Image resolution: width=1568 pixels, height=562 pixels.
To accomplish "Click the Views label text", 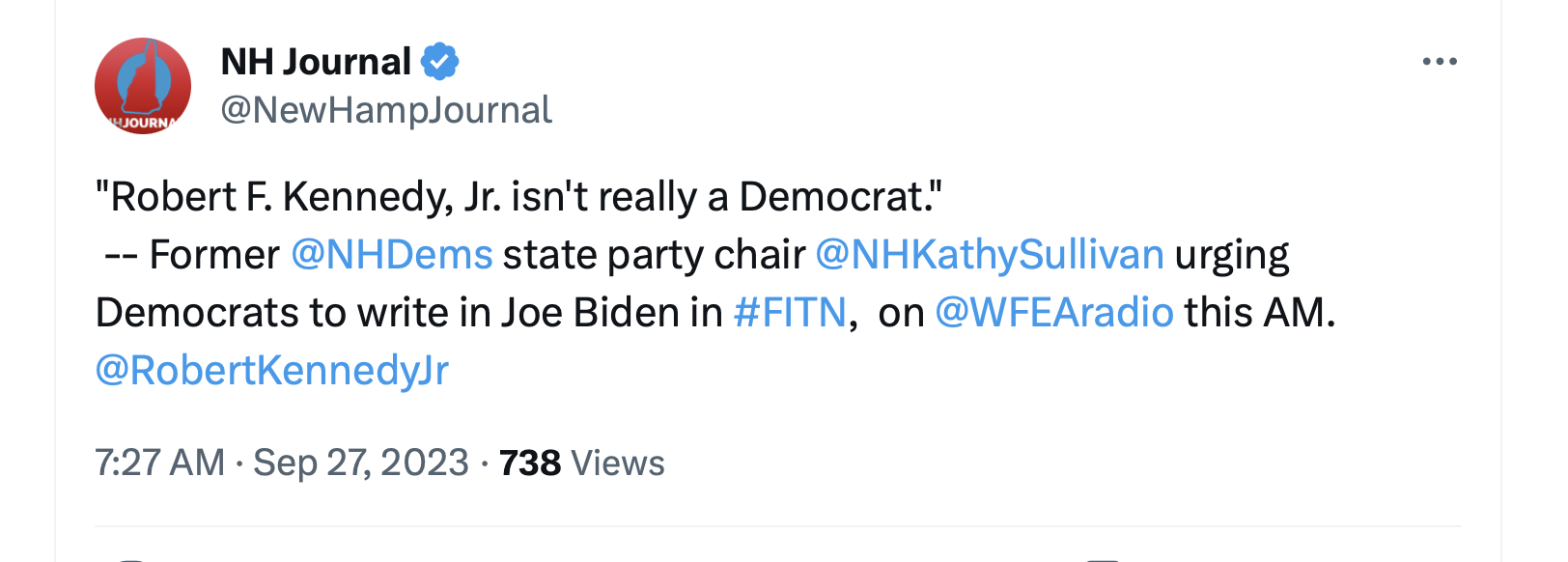I will pos(618,464).
